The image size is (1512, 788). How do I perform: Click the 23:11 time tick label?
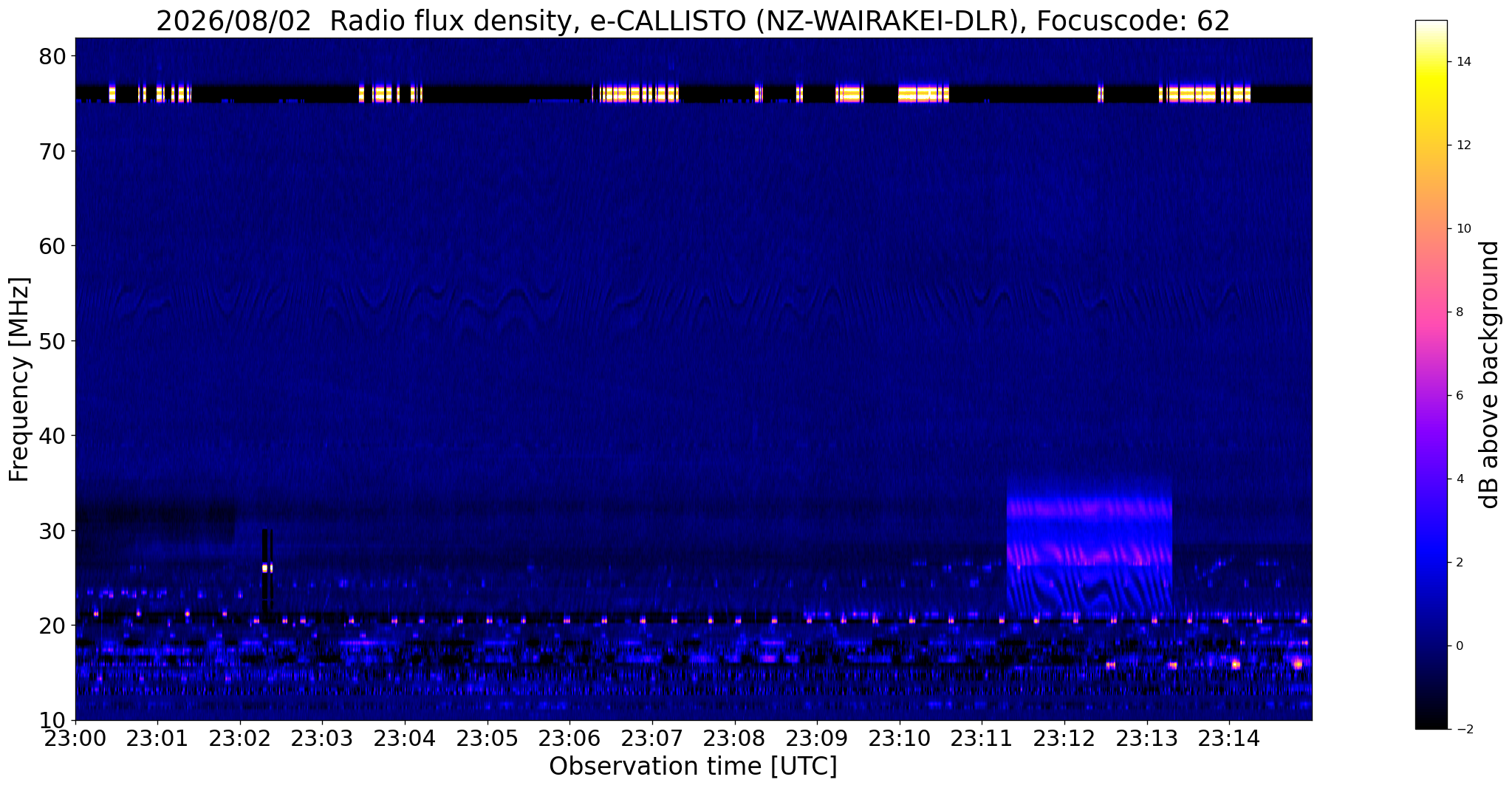[982, 738]
